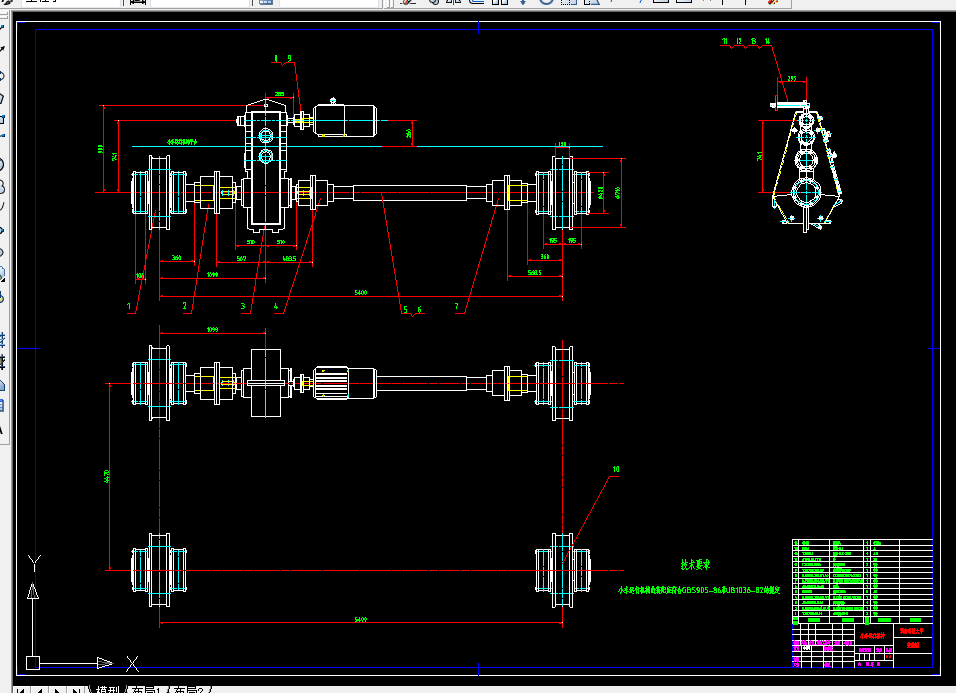Select the Revision Cloud tool in the draw toolbar
956x693 pixels.
point(2,186)
